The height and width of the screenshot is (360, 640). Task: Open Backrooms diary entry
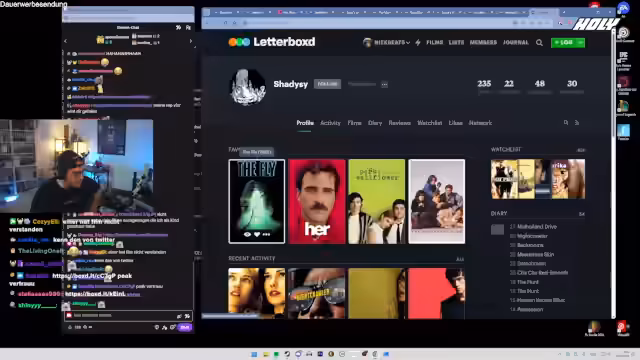point(530,245)
